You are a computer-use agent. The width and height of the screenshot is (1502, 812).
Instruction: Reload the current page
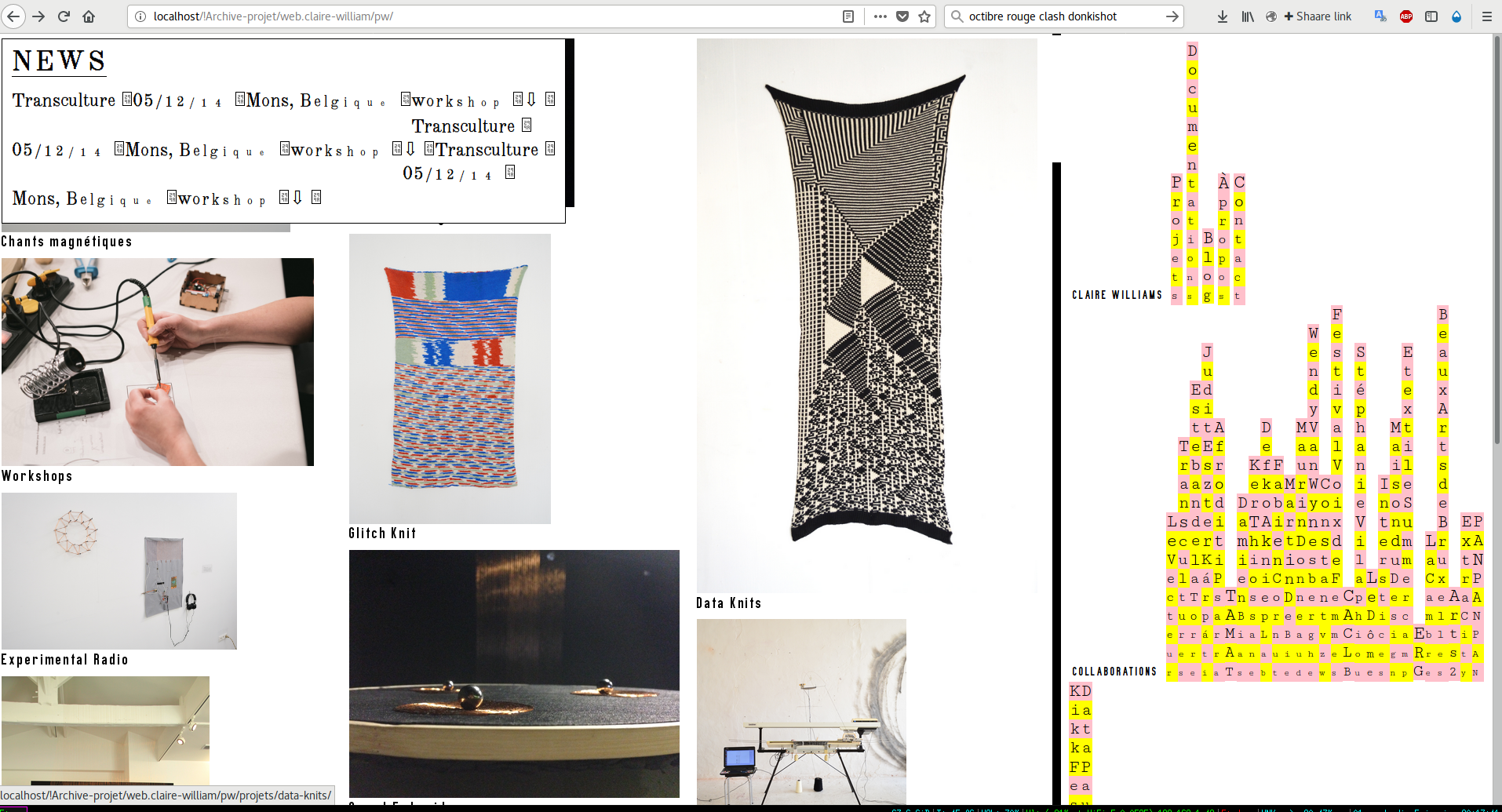[x=64, y=16]
